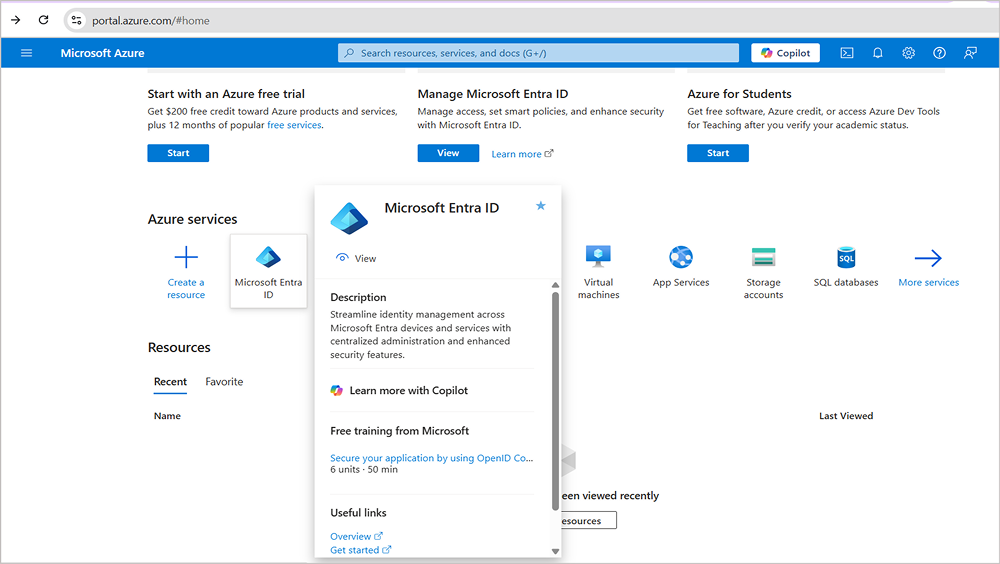The image size is (1000, 564).
Task: Click the Azure services heading
Action: [193, 219]
